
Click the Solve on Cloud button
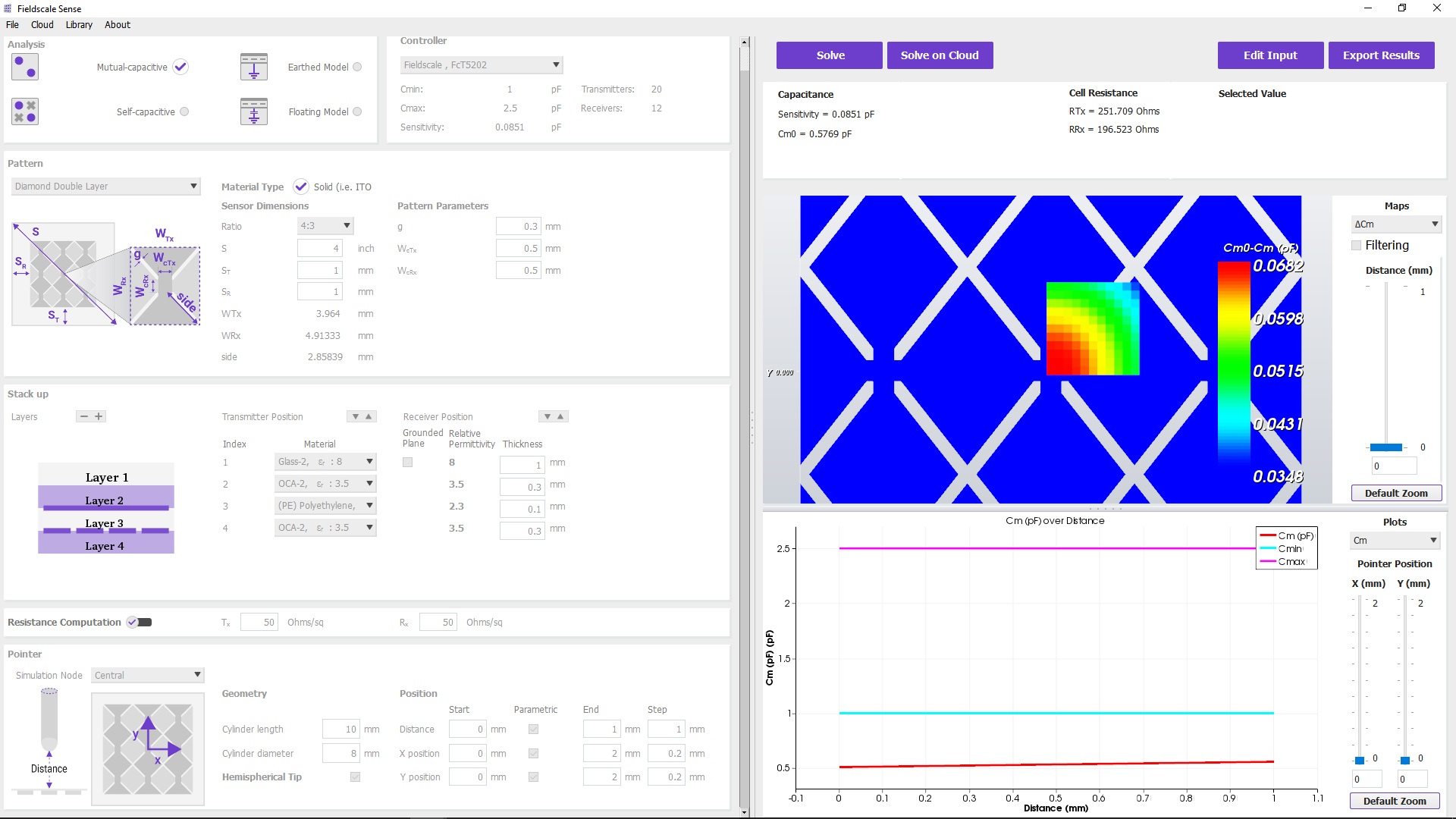(x=940, y=55)
